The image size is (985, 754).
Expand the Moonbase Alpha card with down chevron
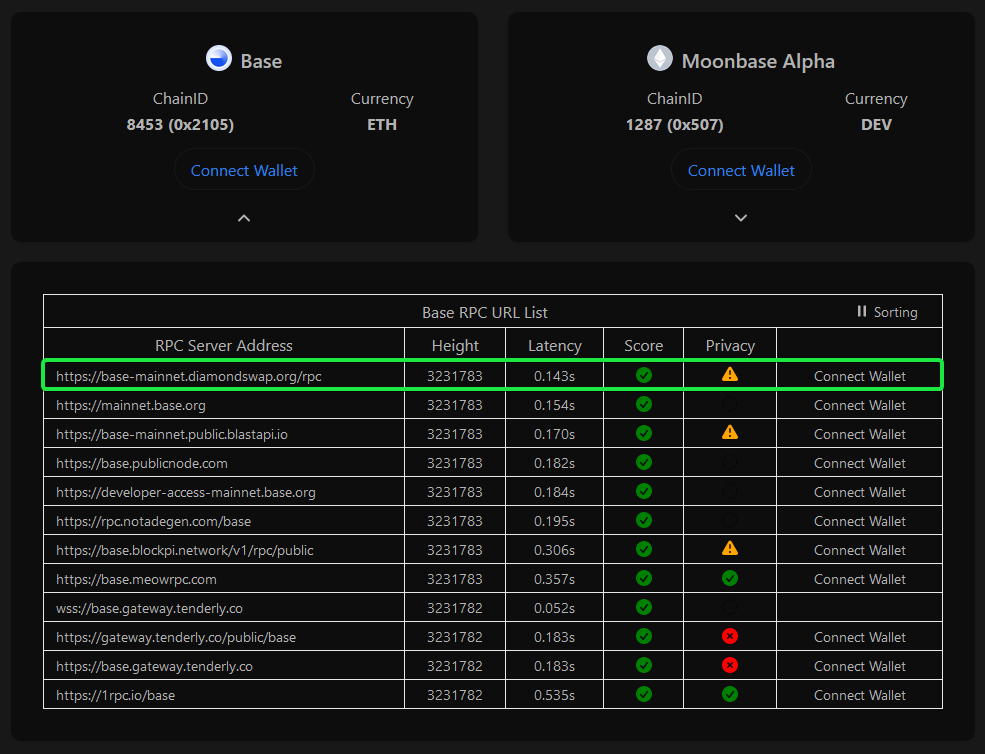[x=741, y=218]
